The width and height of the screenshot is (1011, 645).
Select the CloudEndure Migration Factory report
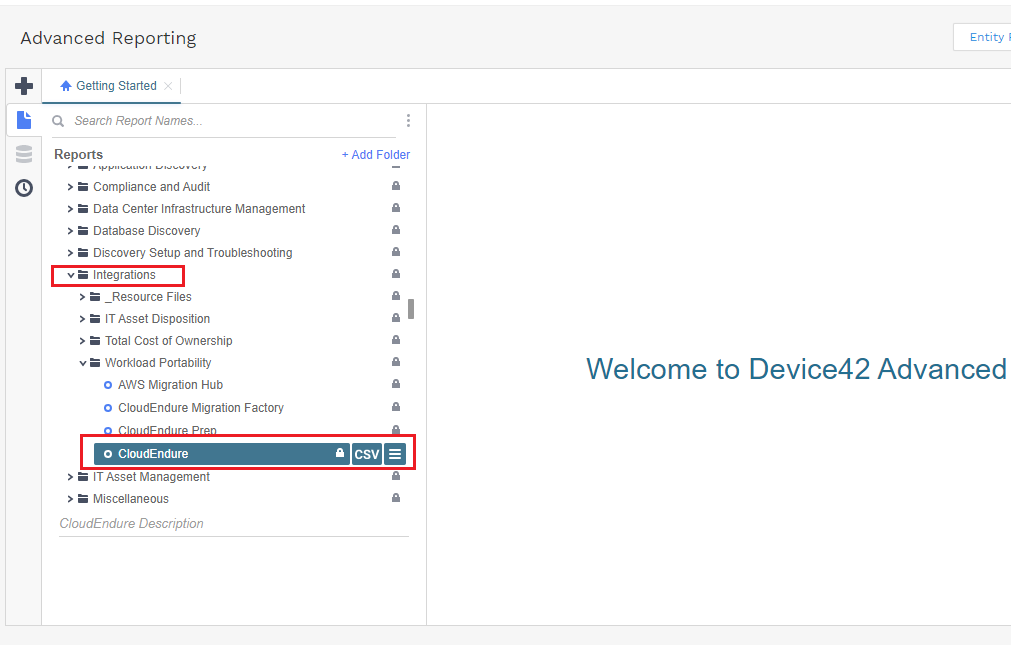[x=201, y=408]
